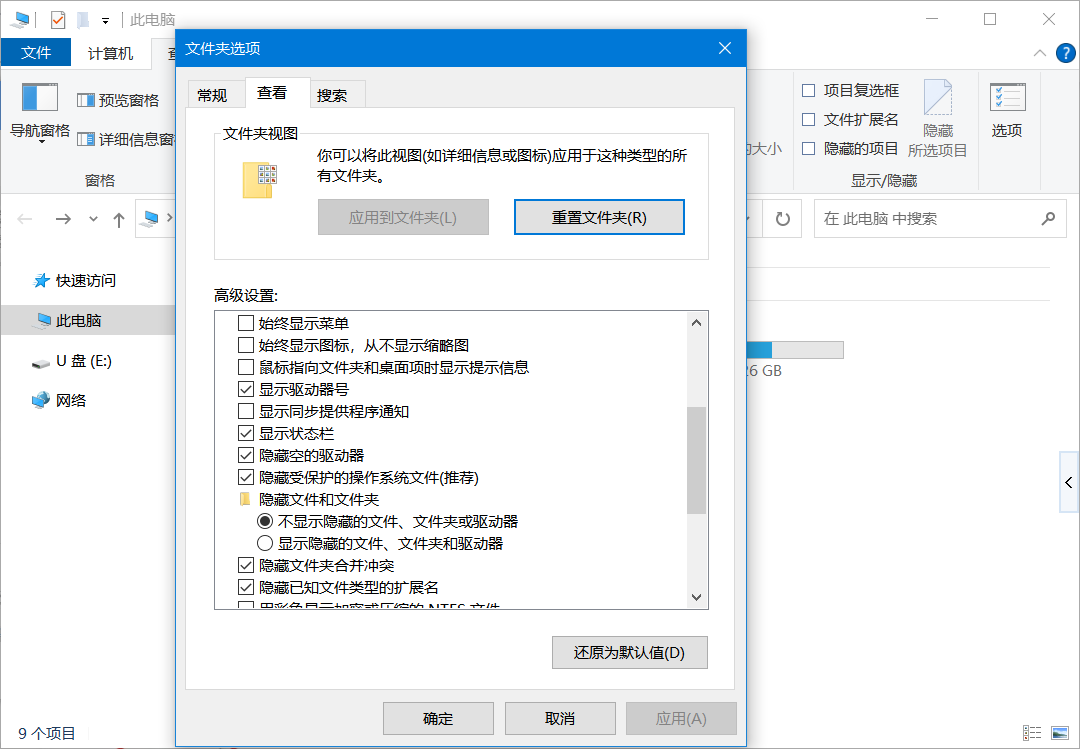
Task: Expand the quick access toolbar dropdown
Action: coord(105,20)
